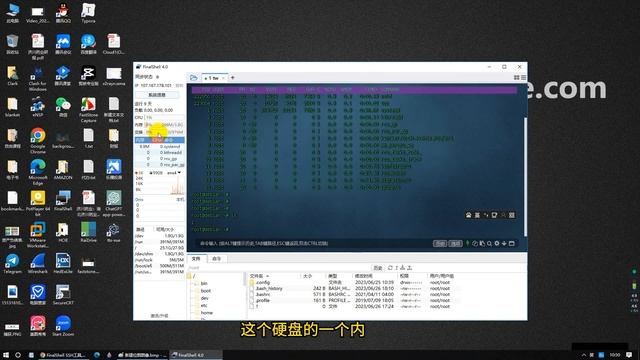Switch to the 文件 tab in bottom panel
Viewport: 640px width, 360px height.
pos(196,259)
